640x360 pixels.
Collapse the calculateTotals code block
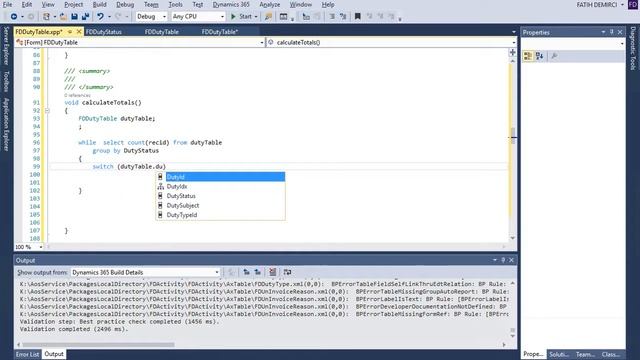[47, 111]
